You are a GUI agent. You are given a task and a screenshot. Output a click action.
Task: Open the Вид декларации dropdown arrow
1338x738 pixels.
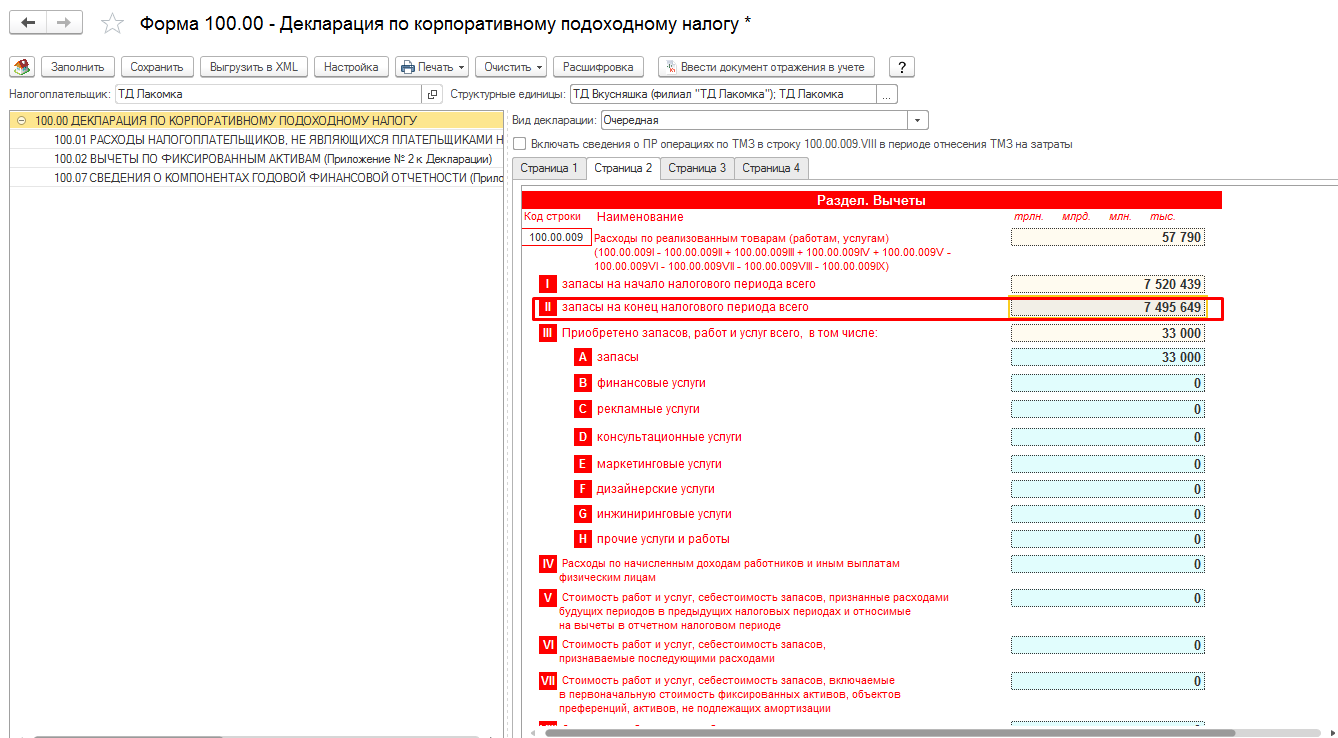click(x=918, y=120)
